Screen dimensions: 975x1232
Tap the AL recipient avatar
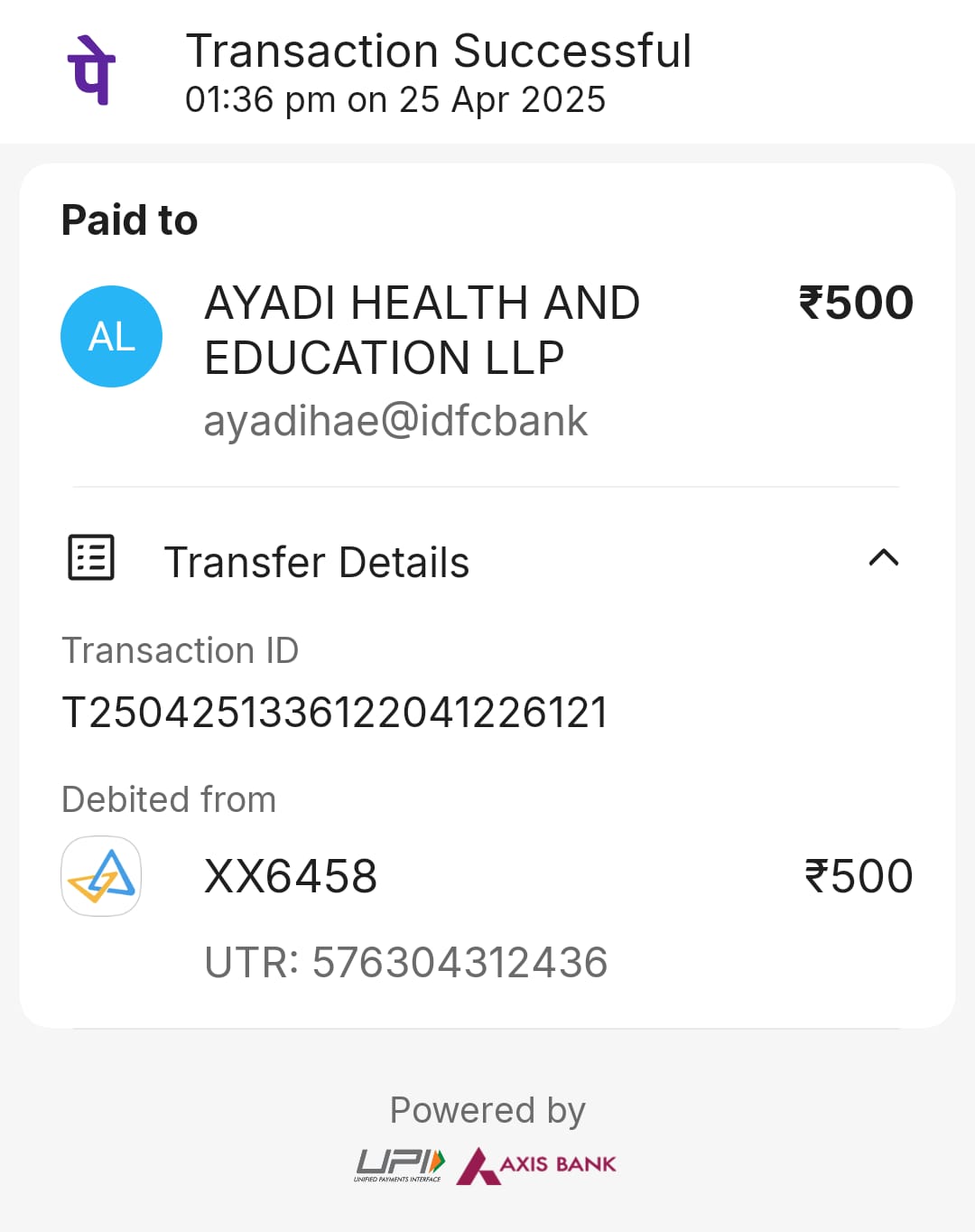coord(111,337)
